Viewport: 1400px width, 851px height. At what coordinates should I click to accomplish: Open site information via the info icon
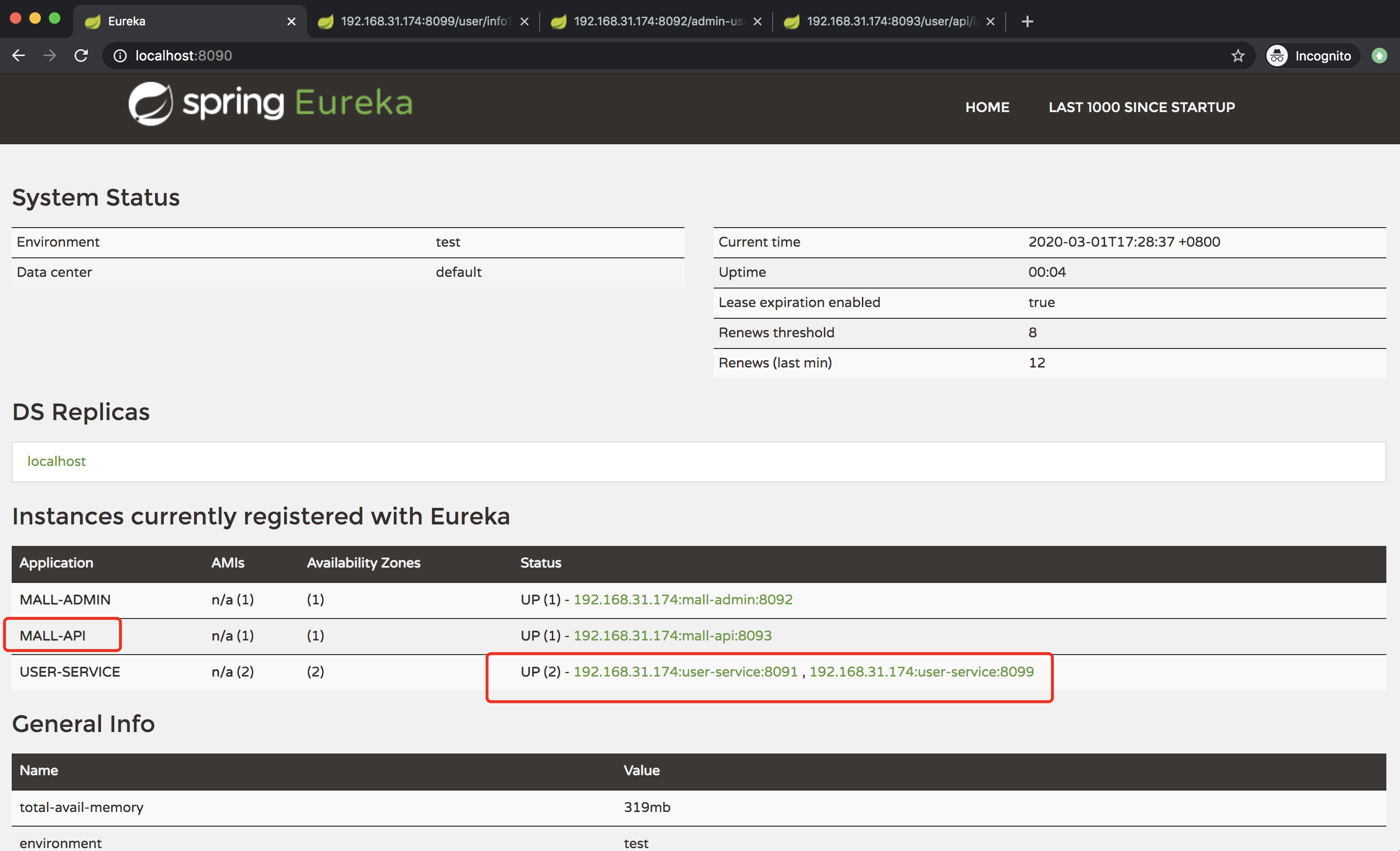click(x=120, y=55)
